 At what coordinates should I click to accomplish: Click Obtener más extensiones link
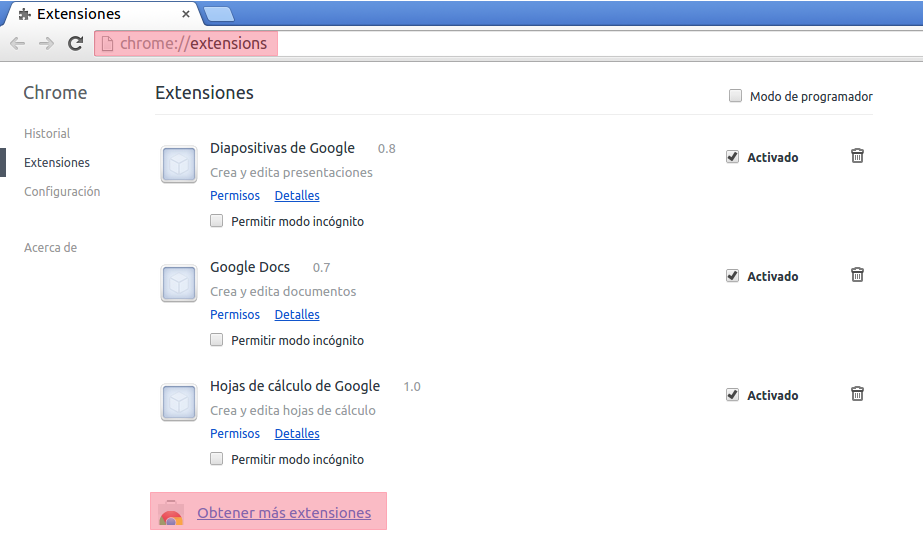pos(284,513)
